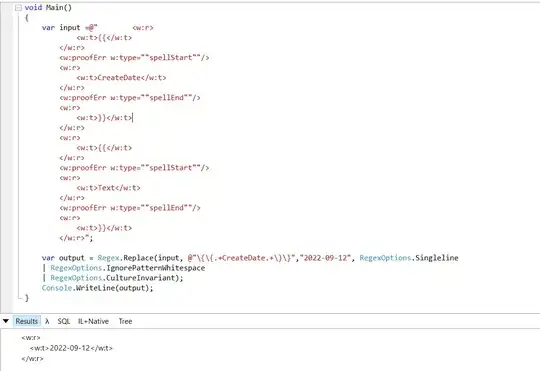Open the Results tab
The height and width of the screenshot is (371, 540).
pyautogui.click(x=27, y=321)
